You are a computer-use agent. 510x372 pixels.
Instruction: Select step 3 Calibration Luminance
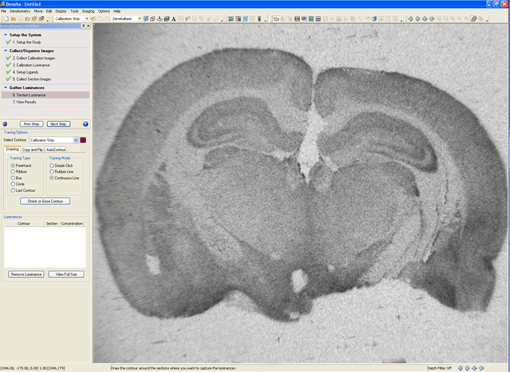31,65
